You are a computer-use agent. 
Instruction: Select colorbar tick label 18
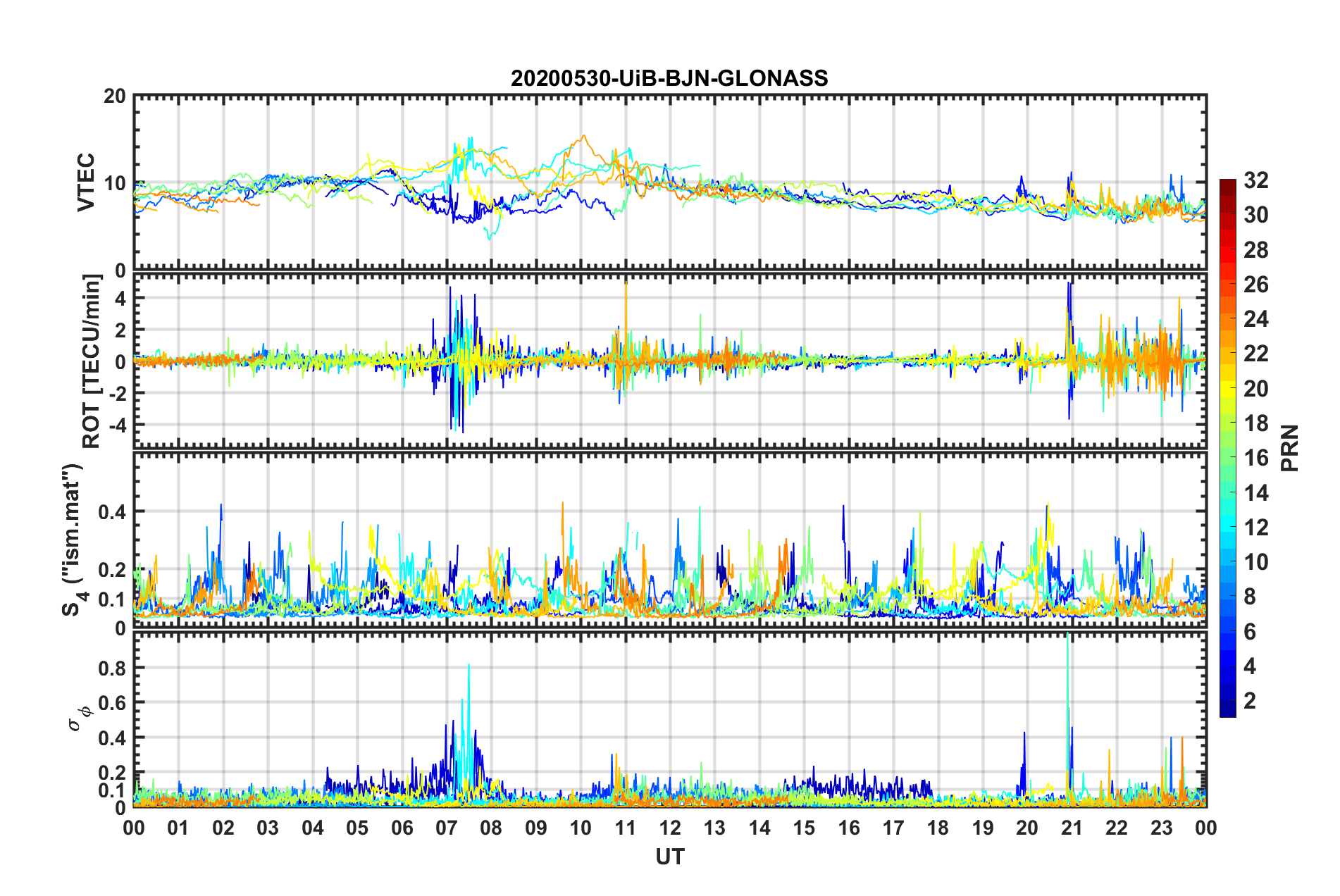point(1255,423)
